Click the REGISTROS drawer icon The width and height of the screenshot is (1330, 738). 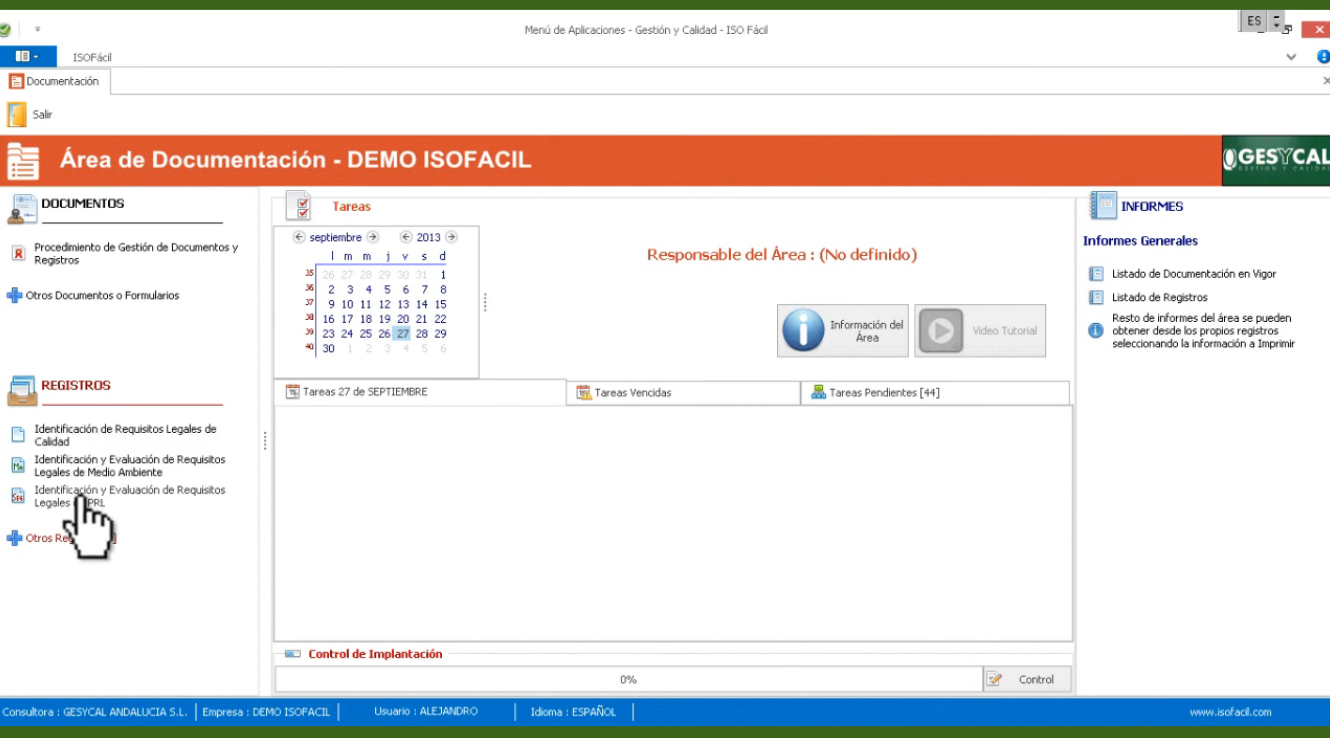[x=22, y=391]
